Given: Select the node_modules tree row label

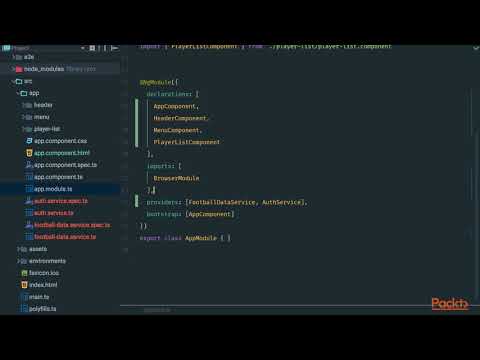Looking at the screenshot, I should (44, 69).
